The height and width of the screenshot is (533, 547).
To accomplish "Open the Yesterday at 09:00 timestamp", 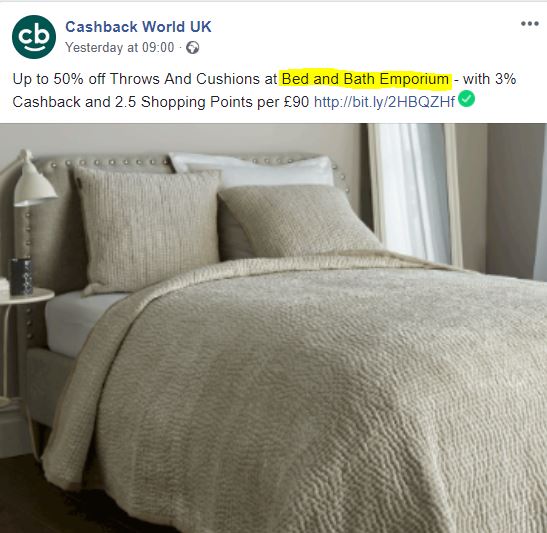I will click(x=120, y=47).
